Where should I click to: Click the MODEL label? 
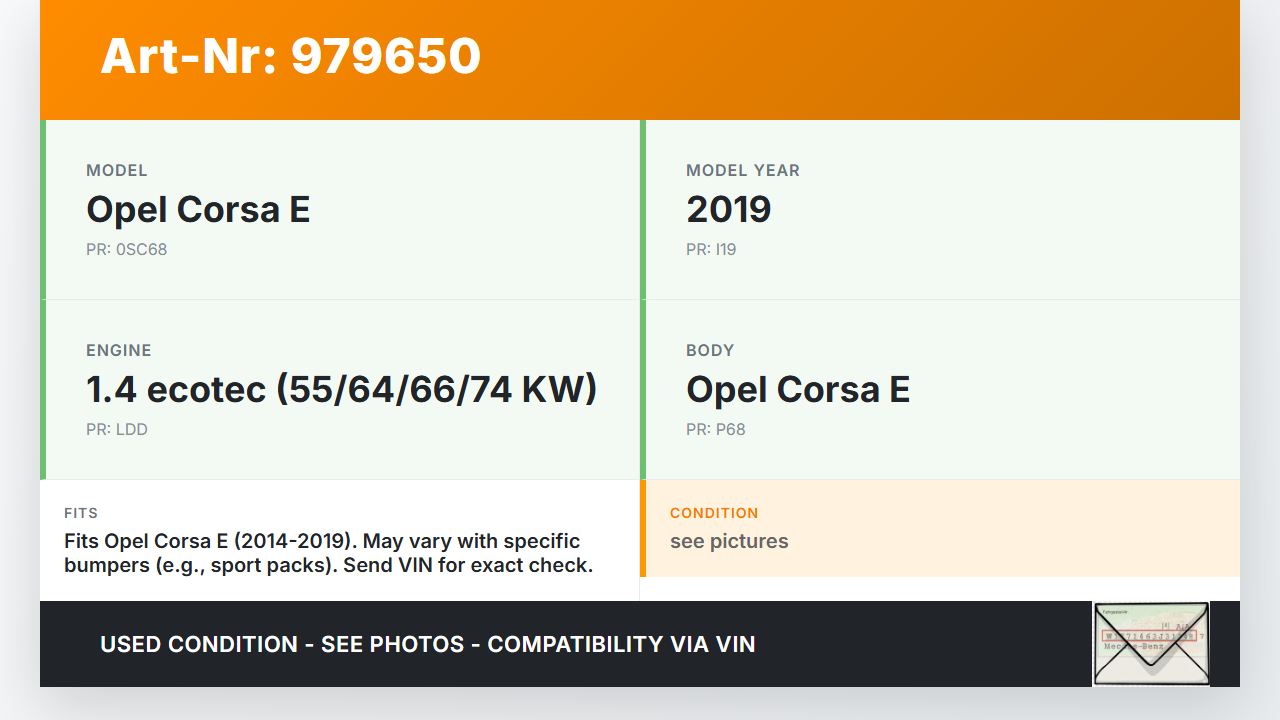pyautogui.click(x=117, y=170)
